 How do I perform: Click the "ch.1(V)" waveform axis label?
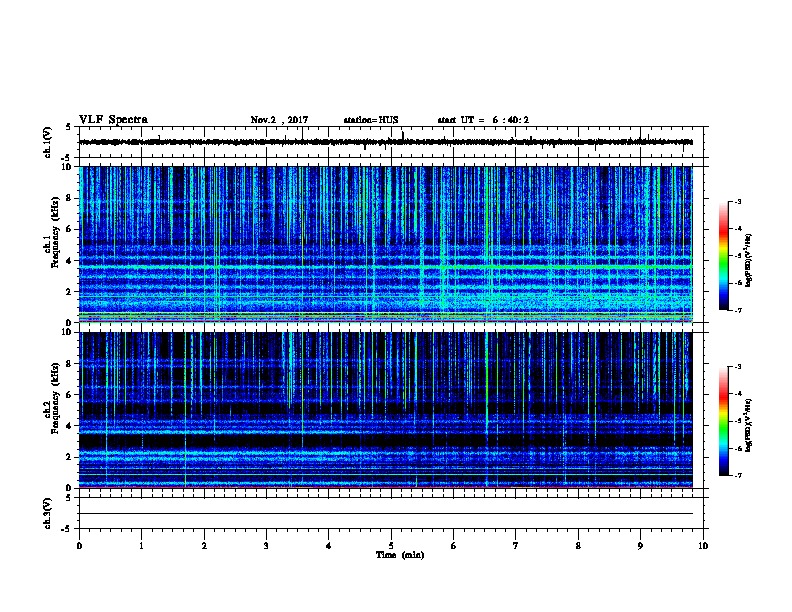pyautogui.click(x=47, y=142)
